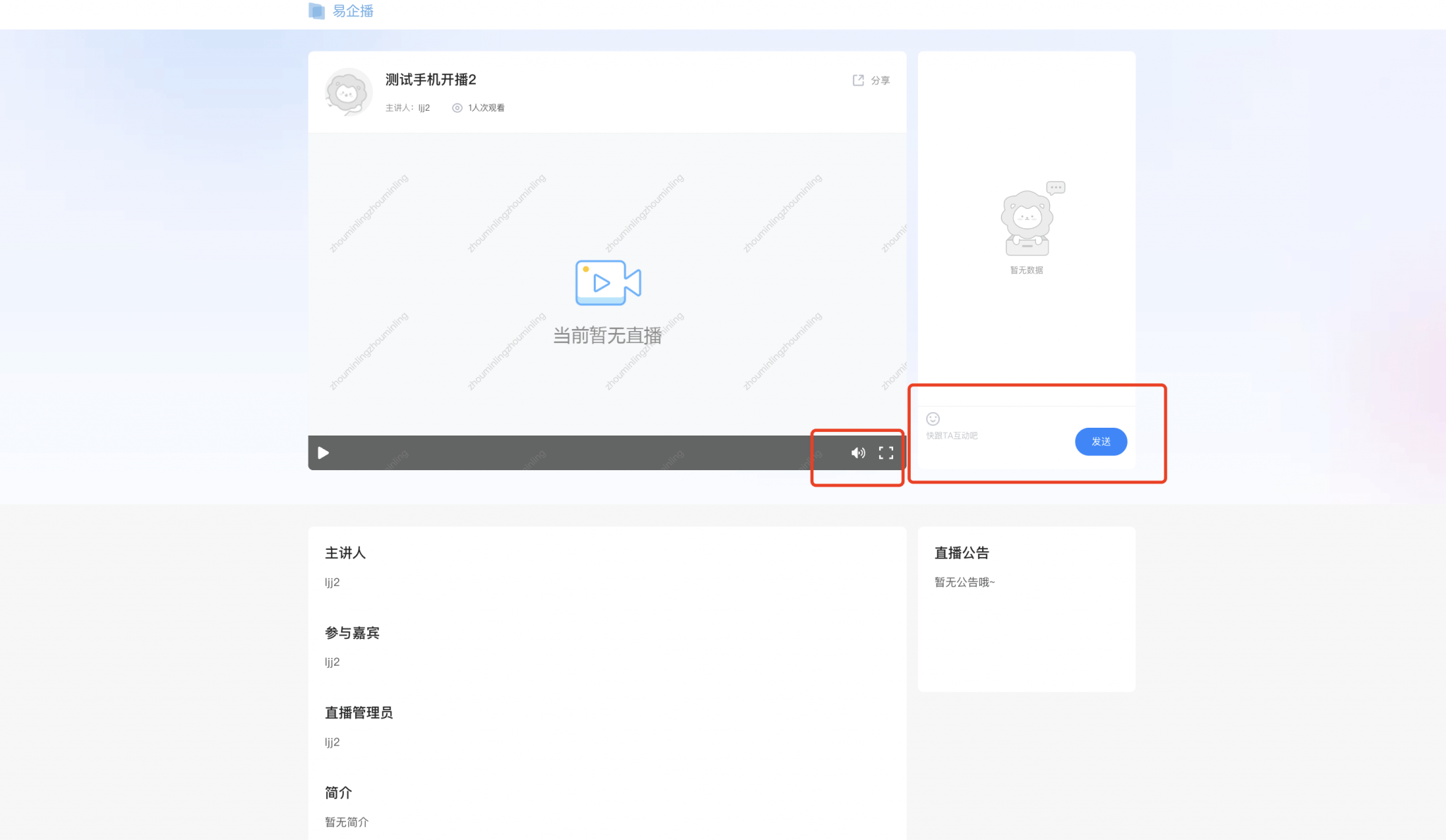Click the 发送 button
The height and width of the screenshot is (840, 1446).
pyautogui.click(x=1101, y=441)
